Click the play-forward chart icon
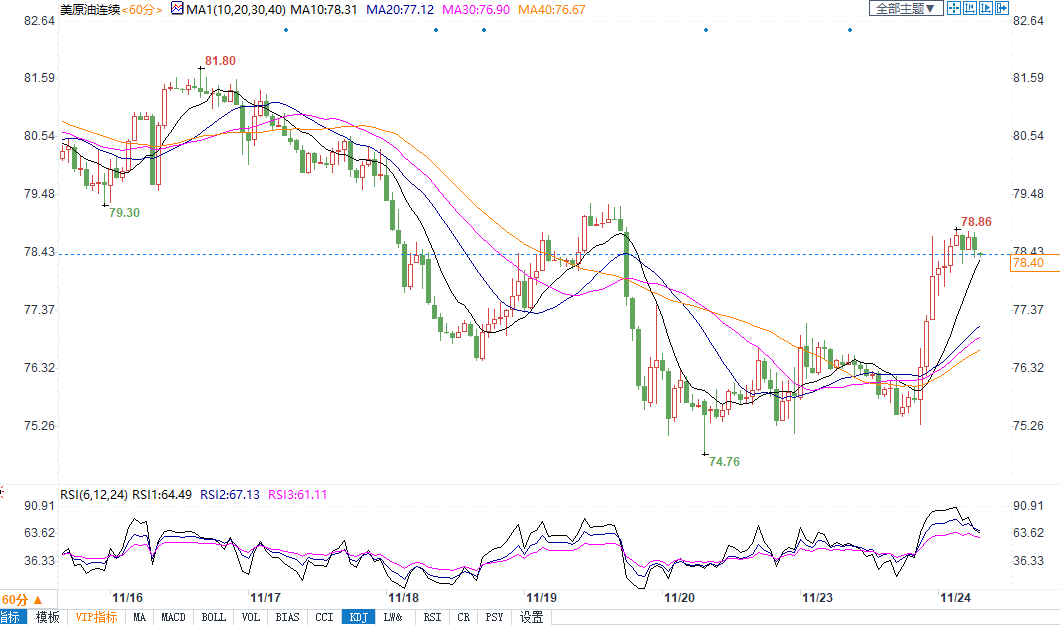 tap(986, 9)
